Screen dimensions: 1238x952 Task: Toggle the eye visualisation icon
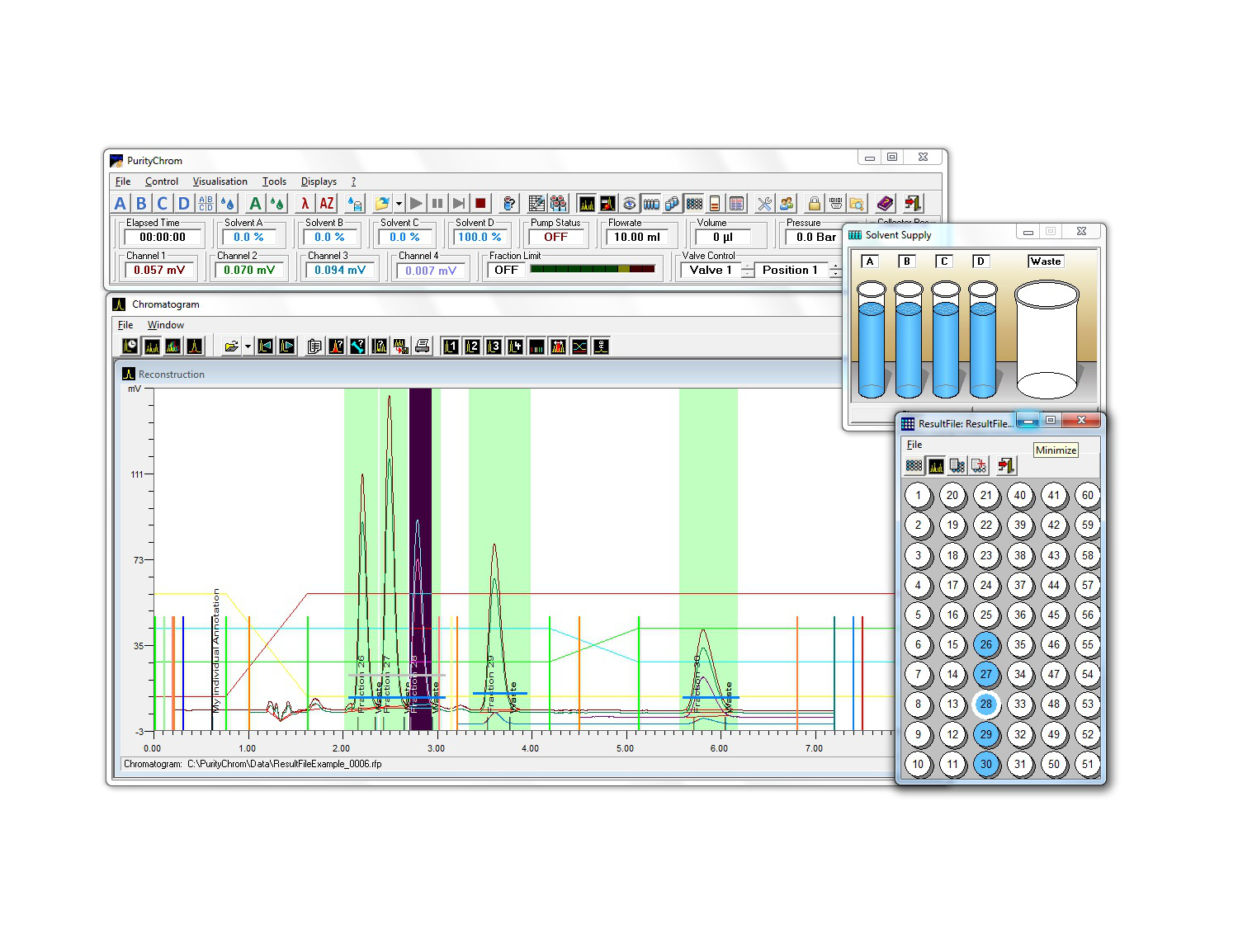pos(629,203)
